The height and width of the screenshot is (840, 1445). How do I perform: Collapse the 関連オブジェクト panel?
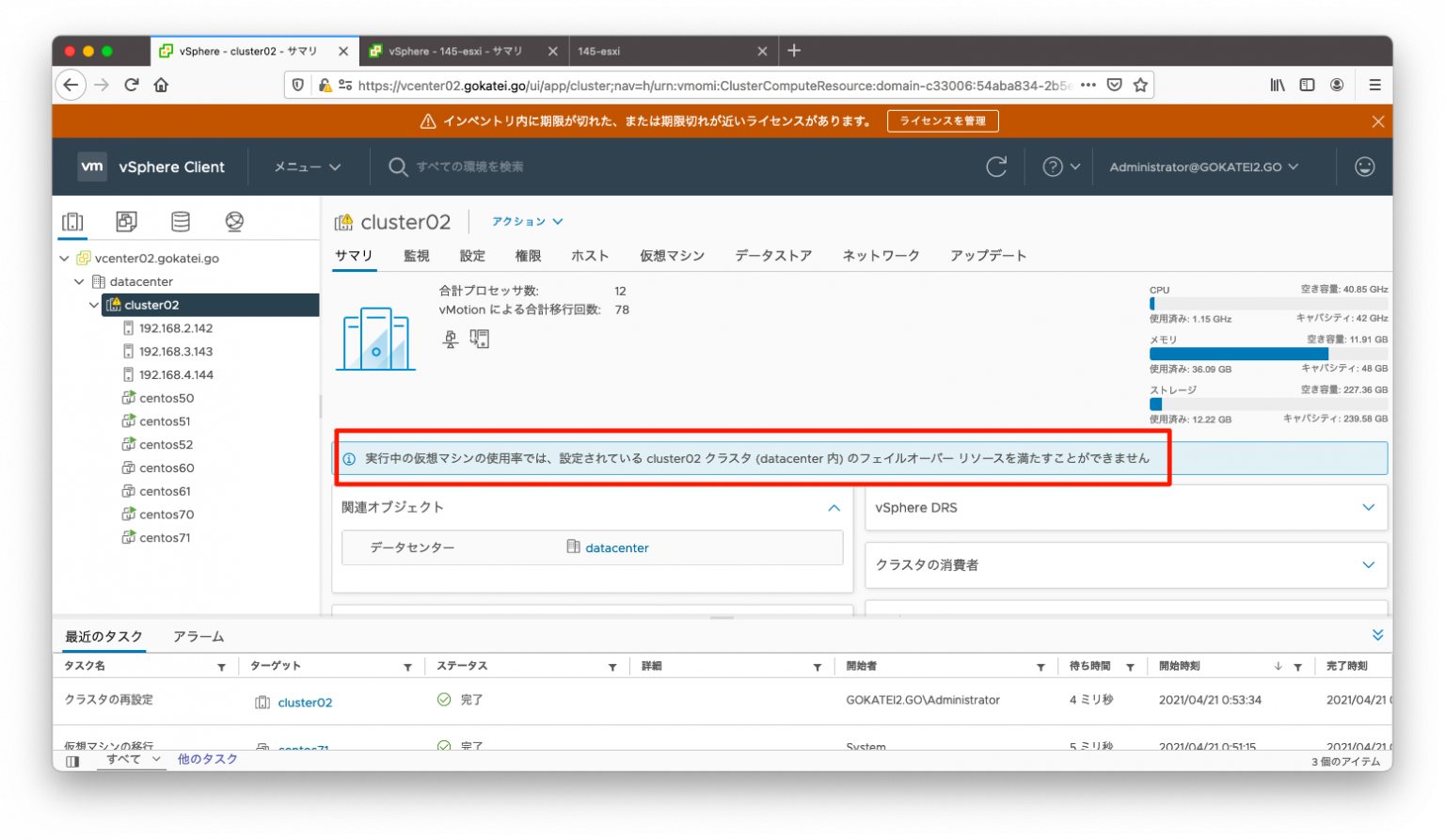click(x=834, y=508)
